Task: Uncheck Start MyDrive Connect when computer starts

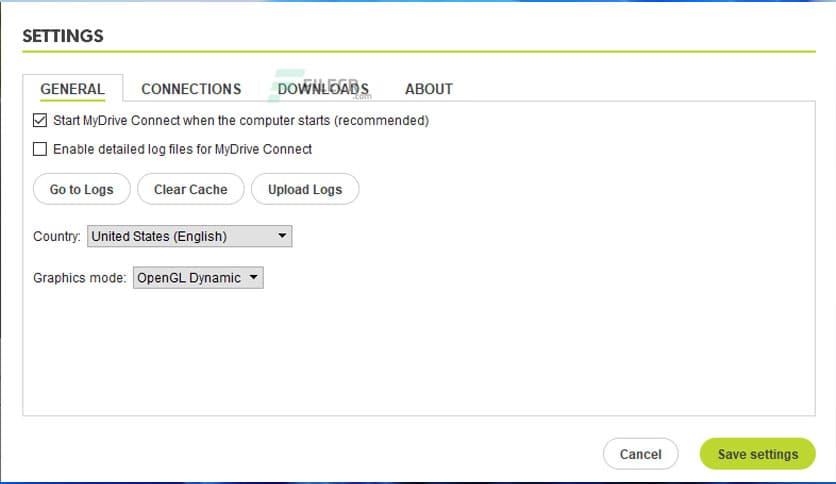Action: point(40,120)
